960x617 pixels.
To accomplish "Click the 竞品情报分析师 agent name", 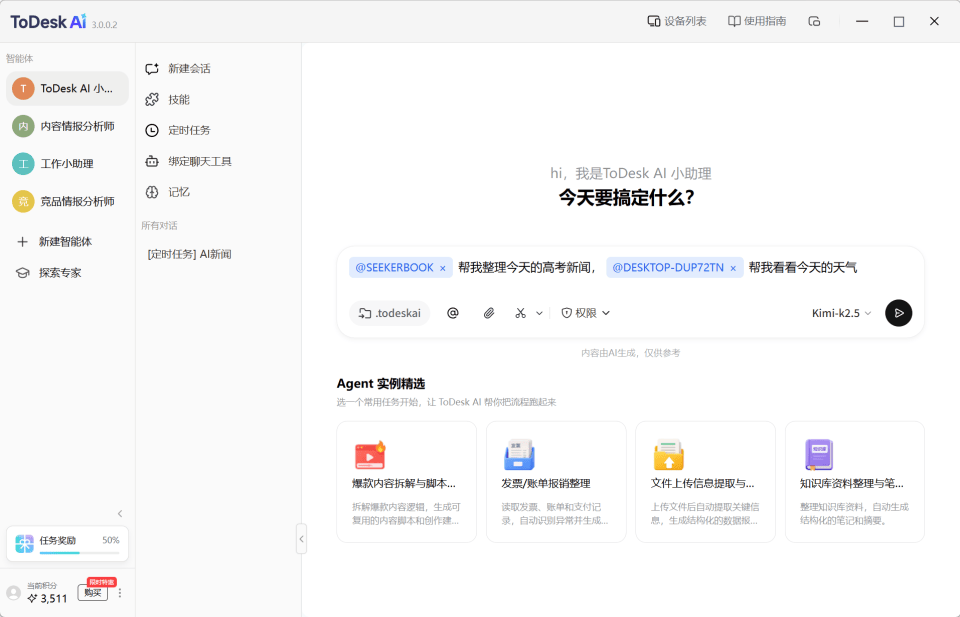I will point(77,201).
